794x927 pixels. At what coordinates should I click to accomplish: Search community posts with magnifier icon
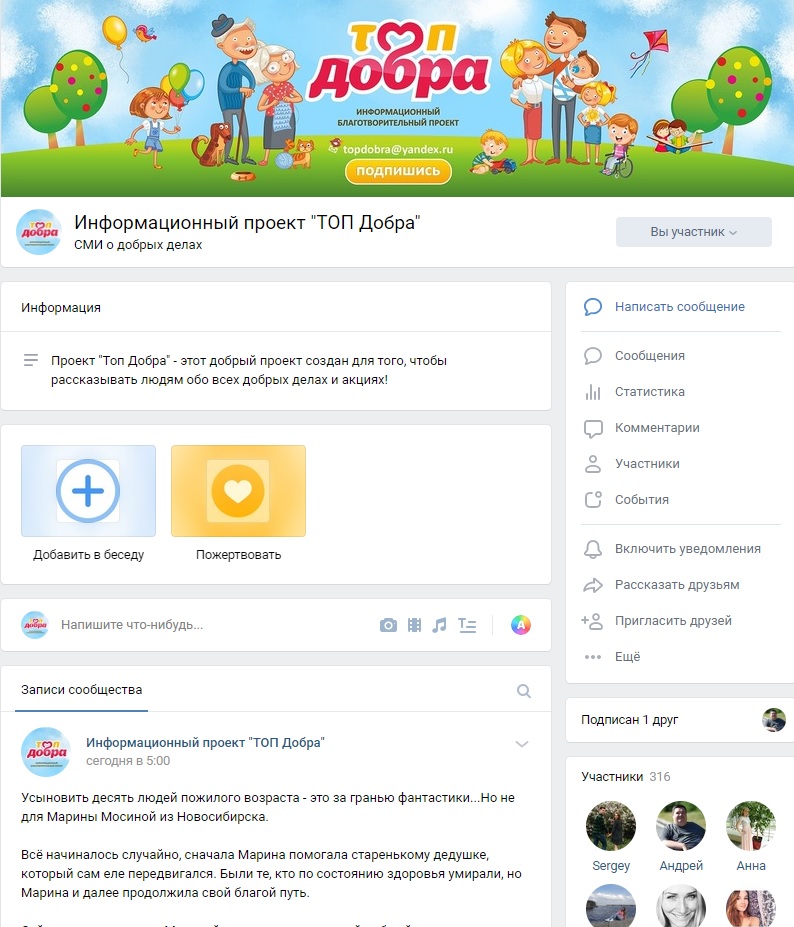point(524,691)
